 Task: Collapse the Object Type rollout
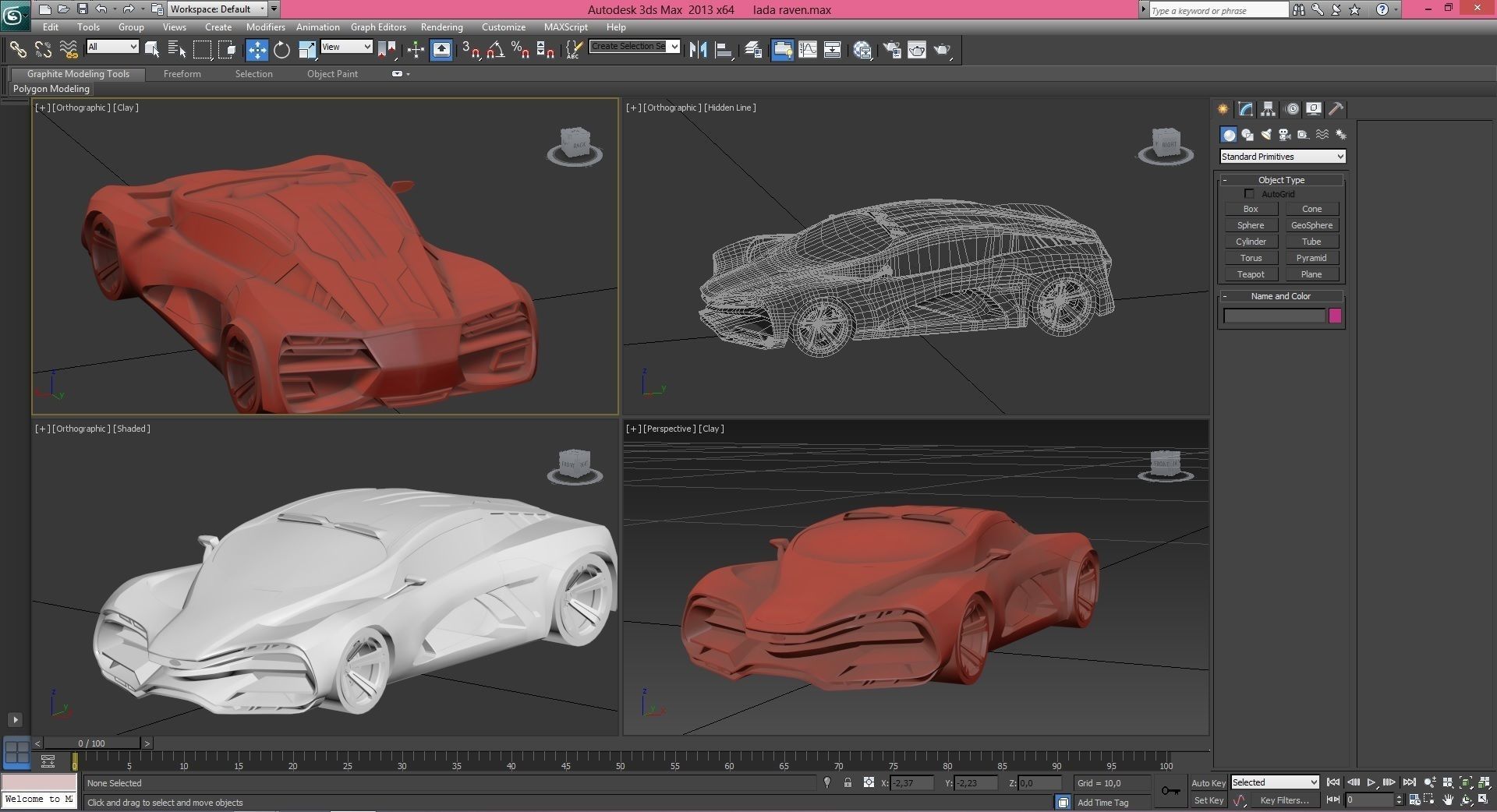(1280, 180)
